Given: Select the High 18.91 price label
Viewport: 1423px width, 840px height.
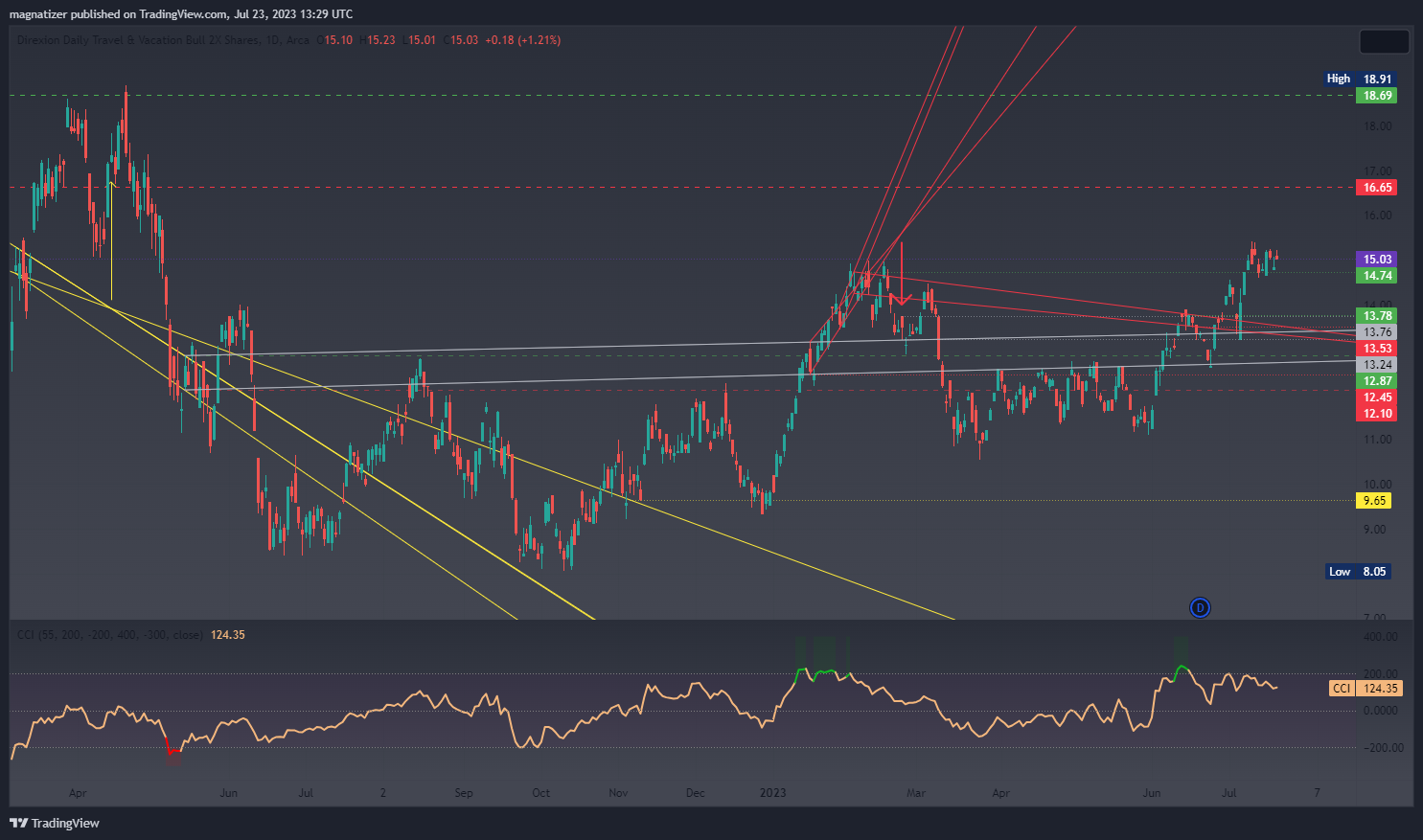Looking at the screenshot, I should click(x=1359, y=79).
